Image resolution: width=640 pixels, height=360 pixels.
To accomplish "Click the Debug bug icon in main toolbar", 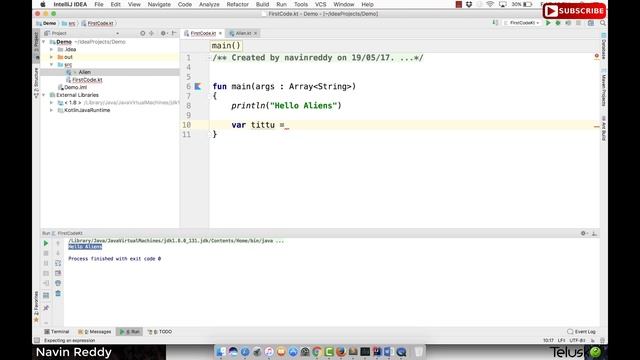I will pos(558,23).
